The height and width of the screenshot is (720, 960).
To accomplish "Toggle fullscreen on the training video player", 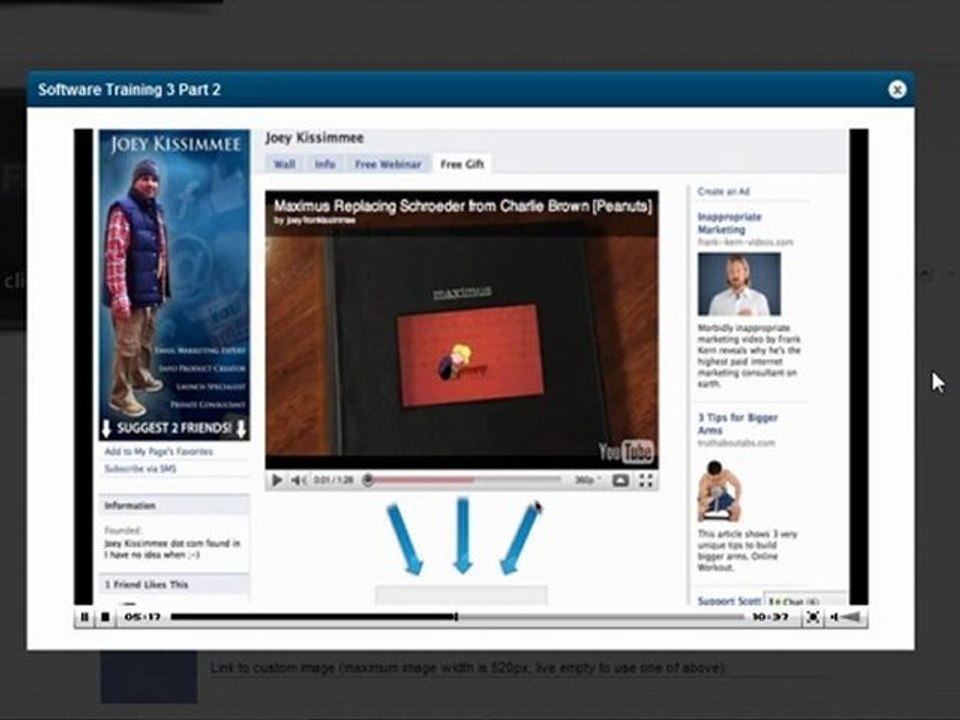I will pos(812,617).
